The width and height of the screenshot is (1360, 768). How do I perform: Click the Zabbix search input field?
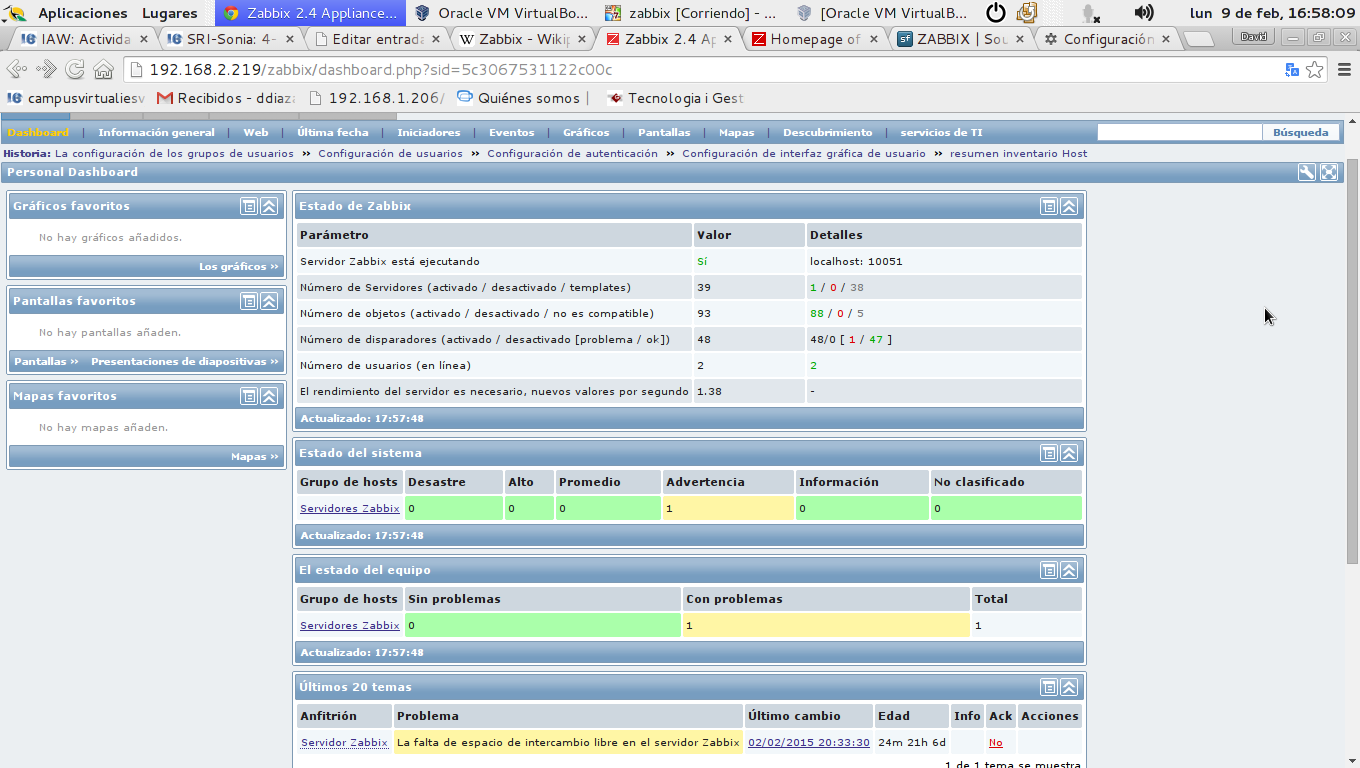pos(1179,132)
